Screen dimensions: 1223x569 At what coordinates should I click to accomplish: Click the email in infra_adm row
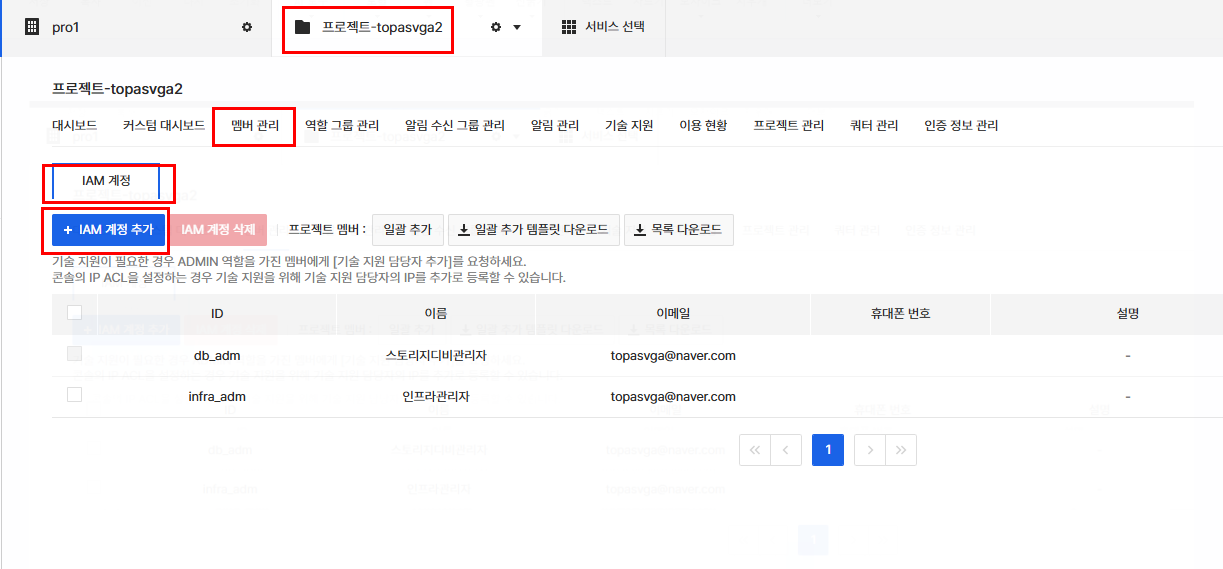coord(673,396)
